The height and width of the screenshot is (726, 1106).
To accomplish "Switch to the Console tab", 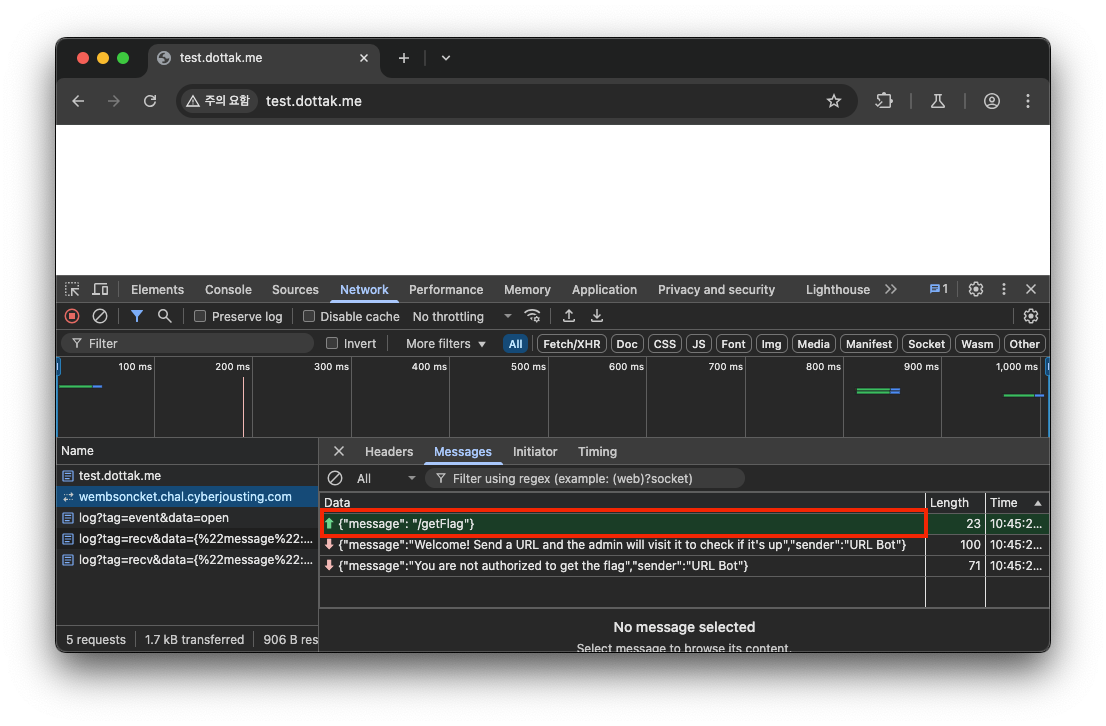I will coord(228,289).
